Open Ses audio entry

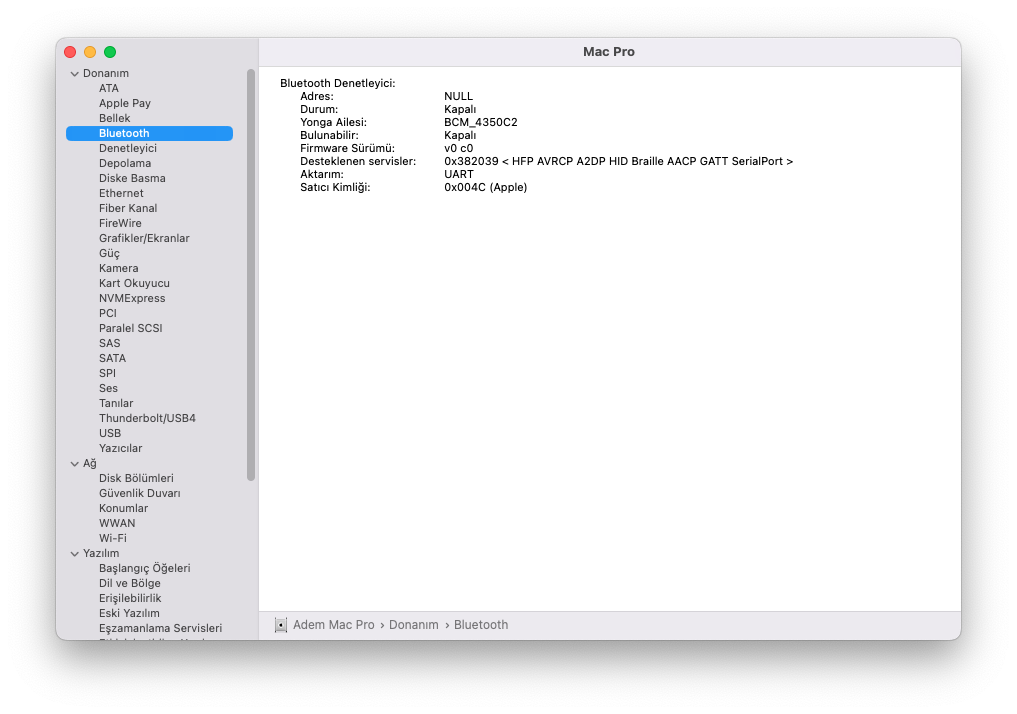(x=108, y=388)
